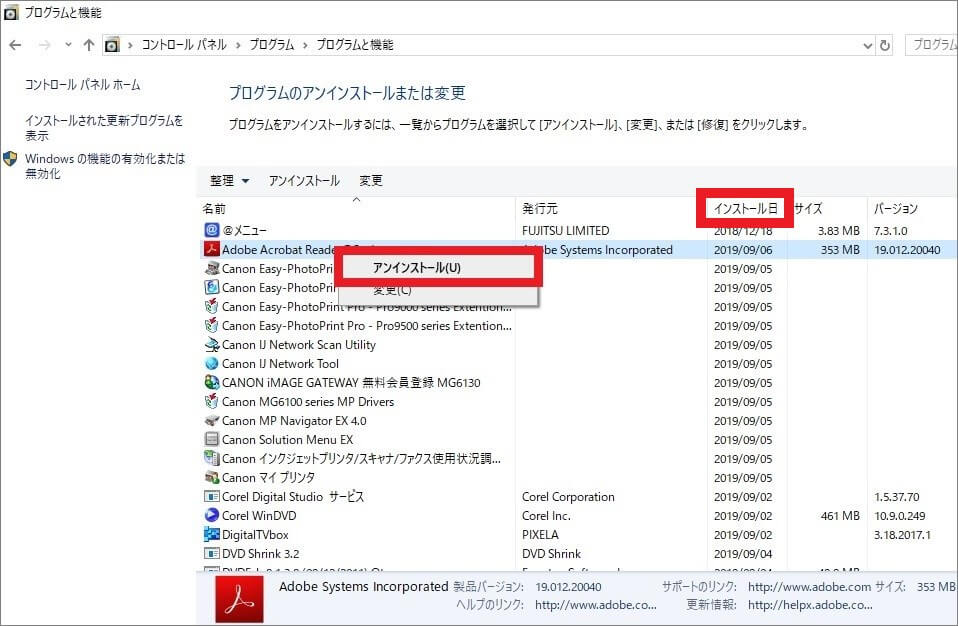Click the PIXELA publisher cell

pyautogui.click(x=540, y=534)
